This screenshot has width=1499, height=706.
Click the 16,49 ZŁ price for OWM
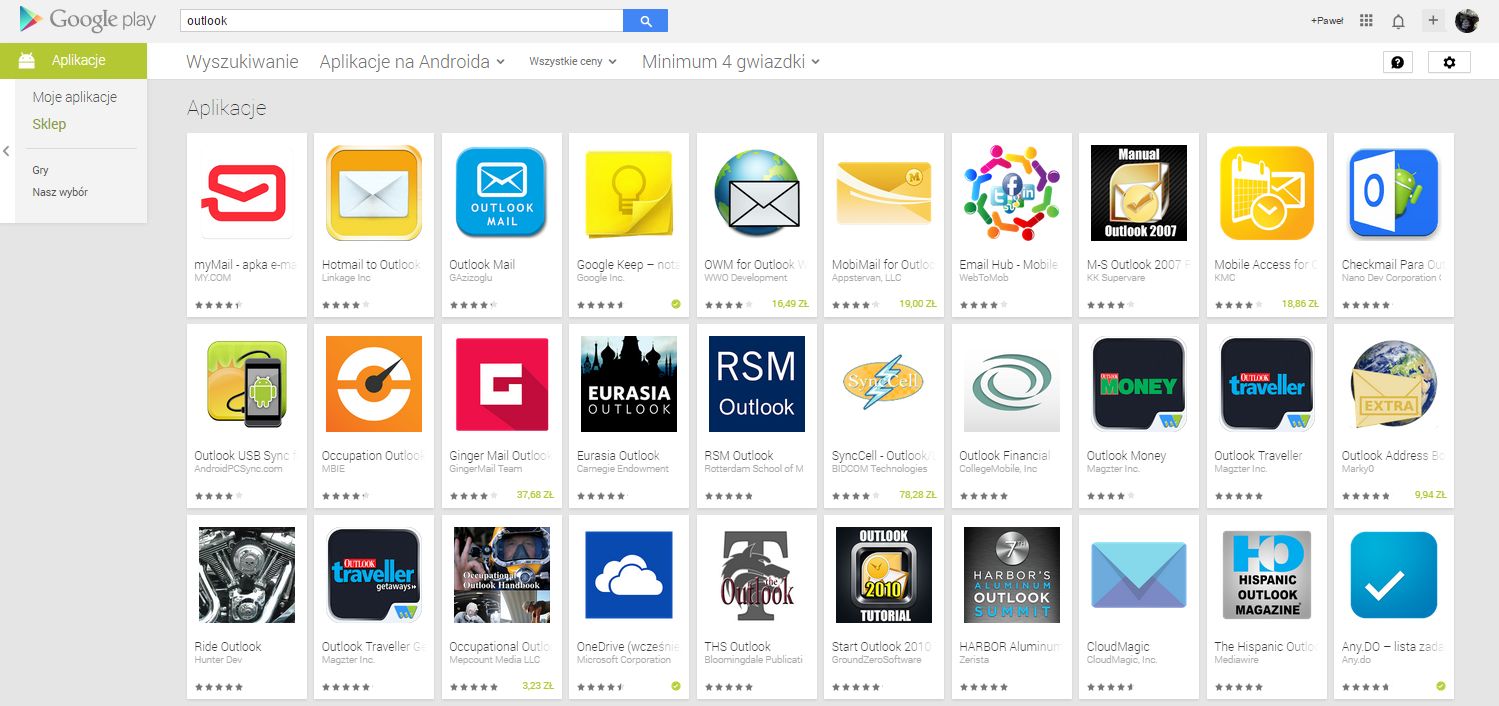tap(790, 303)
